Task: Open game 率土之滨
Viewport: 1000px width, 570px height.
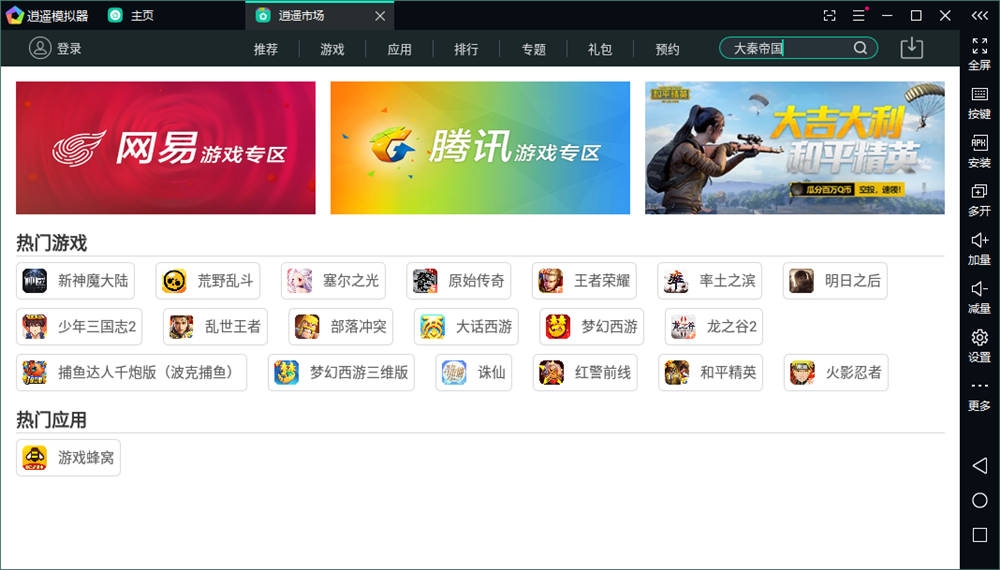Action: point(710,281)
